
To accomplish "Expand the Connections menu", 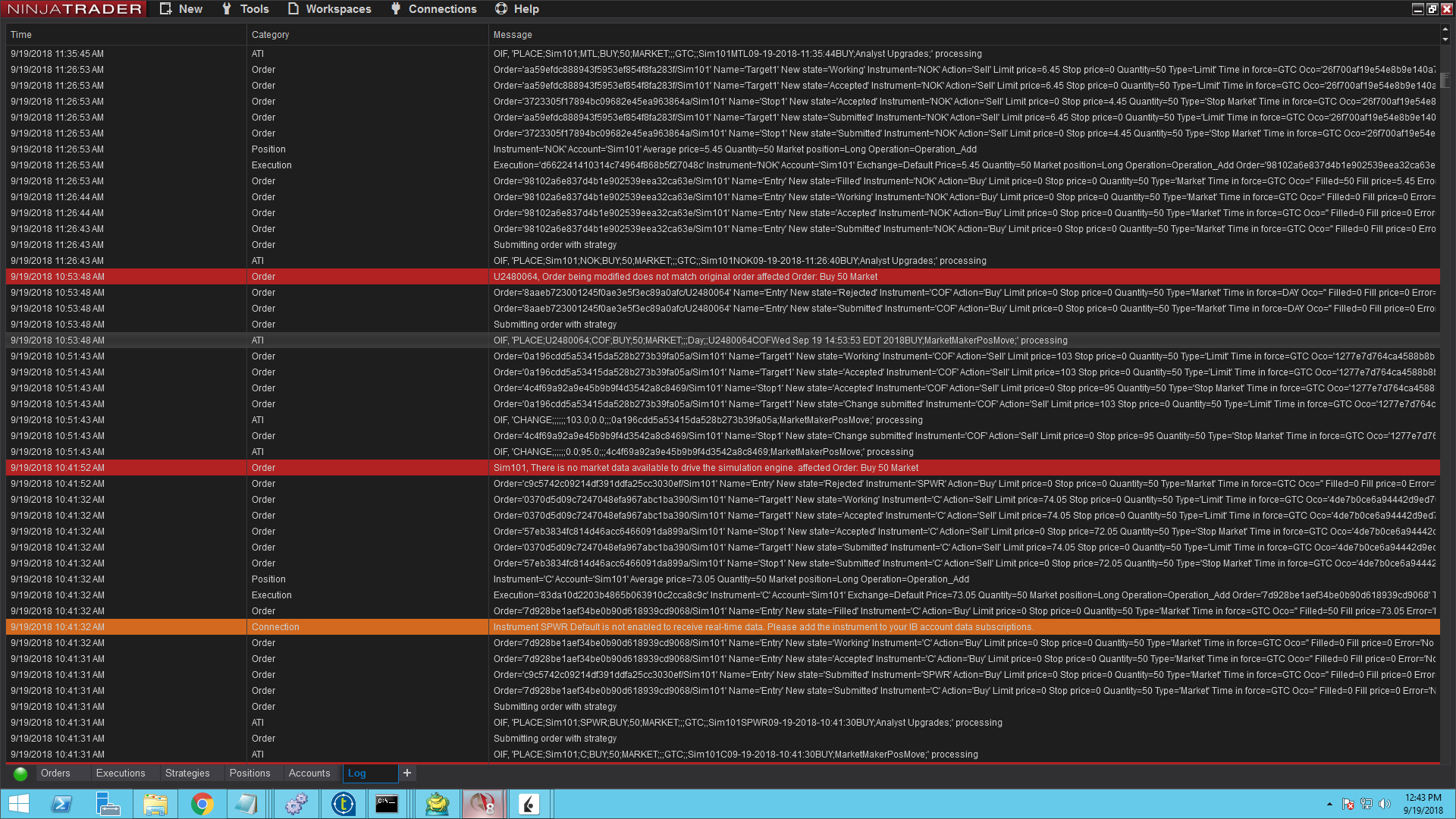I will pos(433,9).
